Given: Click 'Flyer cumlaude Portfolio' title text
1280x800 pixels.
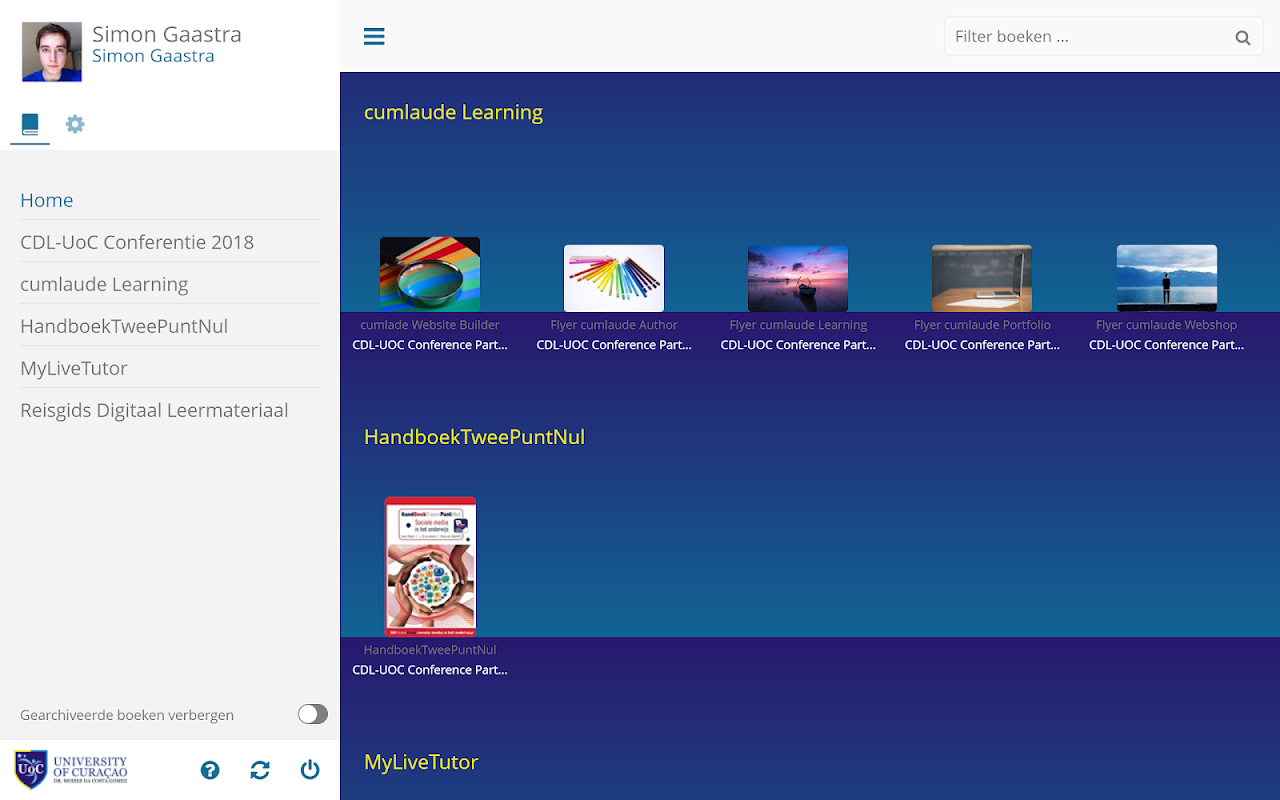Looking at the screenshot, I should tap(982, 325).
